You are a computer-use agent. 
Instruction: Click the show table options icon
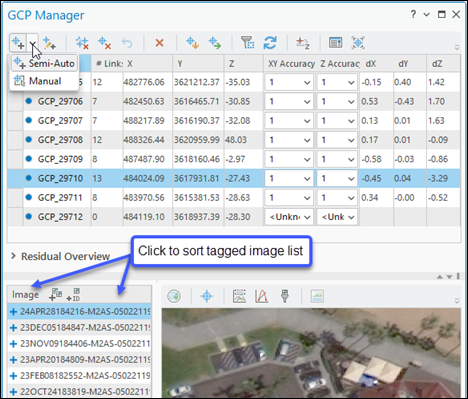[335, 43]
